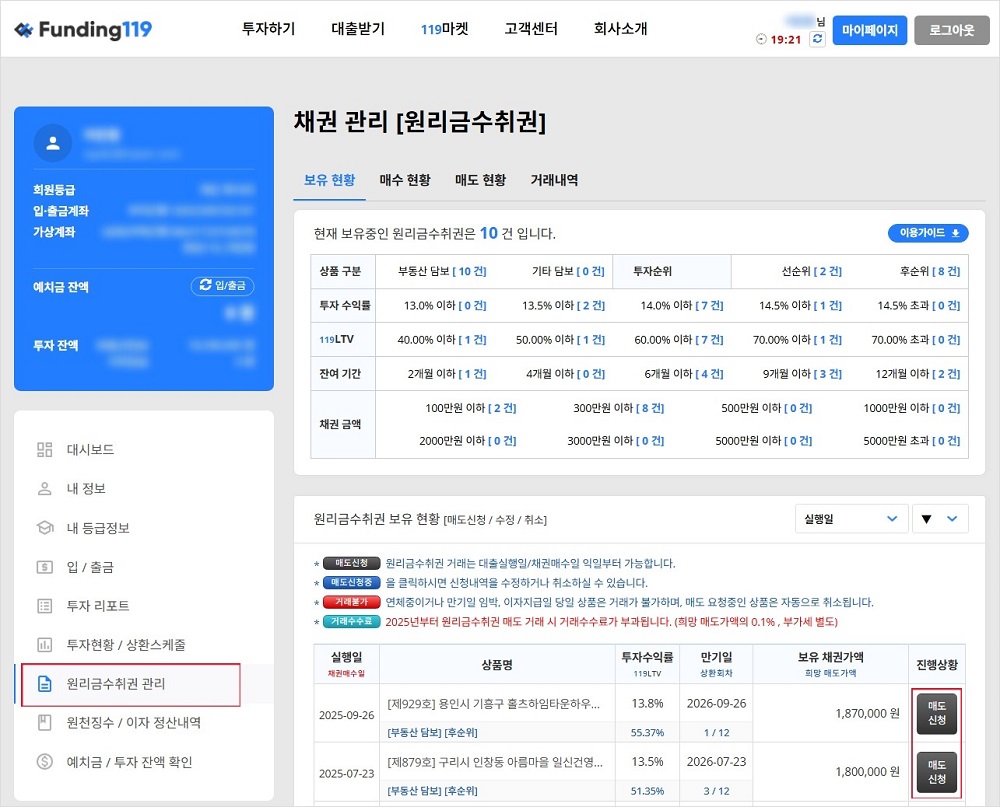Refresh the session timer icon
Image resolution: width=1000 pixels, height=807 pixels.
click(x=817, y=39)
